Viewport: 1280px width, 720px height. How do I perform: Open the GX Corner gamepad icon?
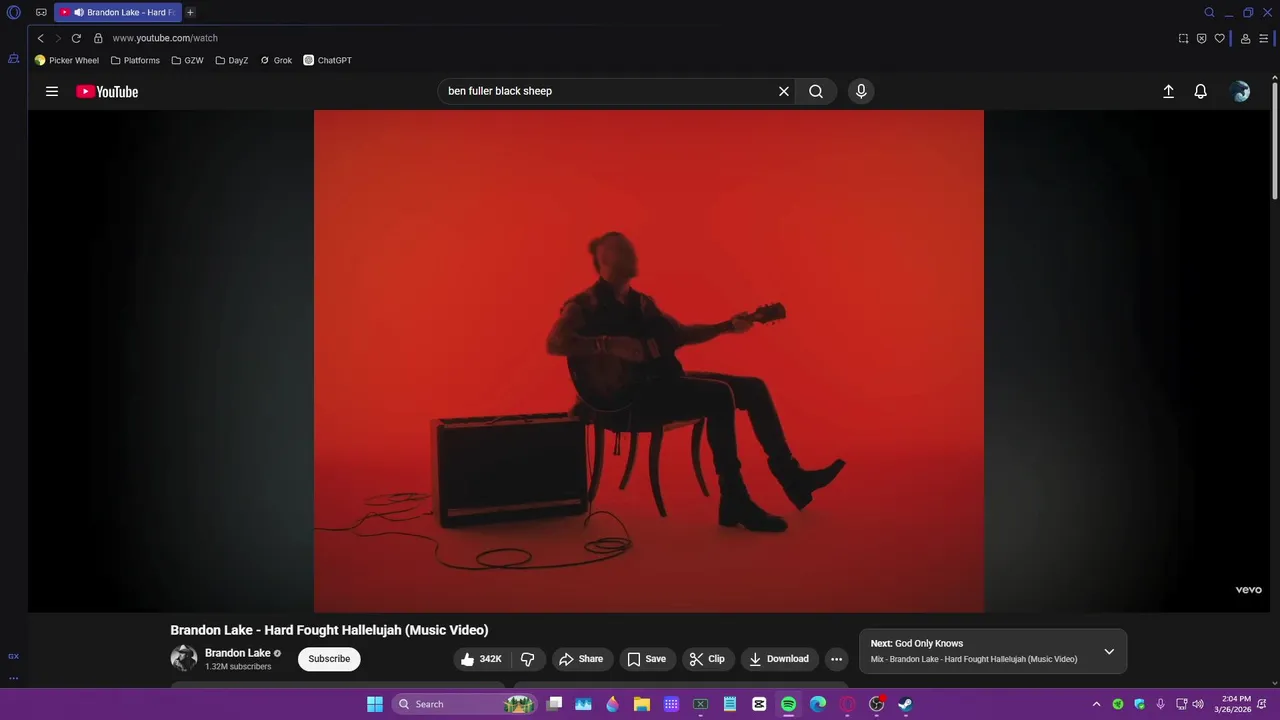[x=41, y=12]
